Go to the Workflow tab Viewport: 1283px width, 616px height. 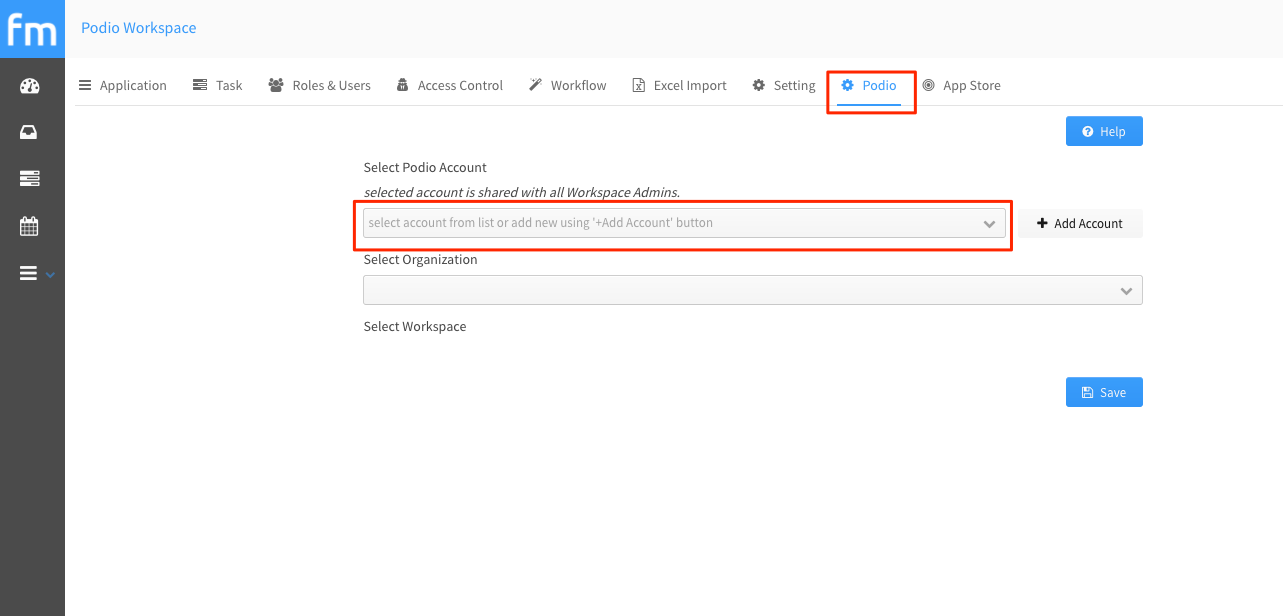click(x=567, y=85)
